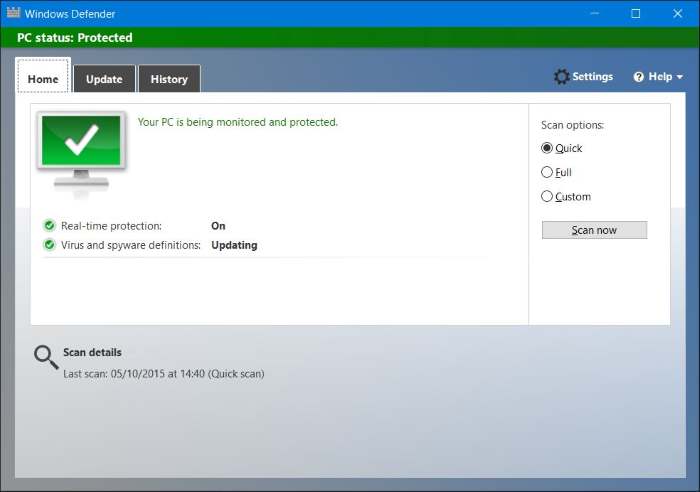Click the 'Windows Defender' window title text
Image resolution: width=700 pixels, height=492 pixels.
pos(70,14)
